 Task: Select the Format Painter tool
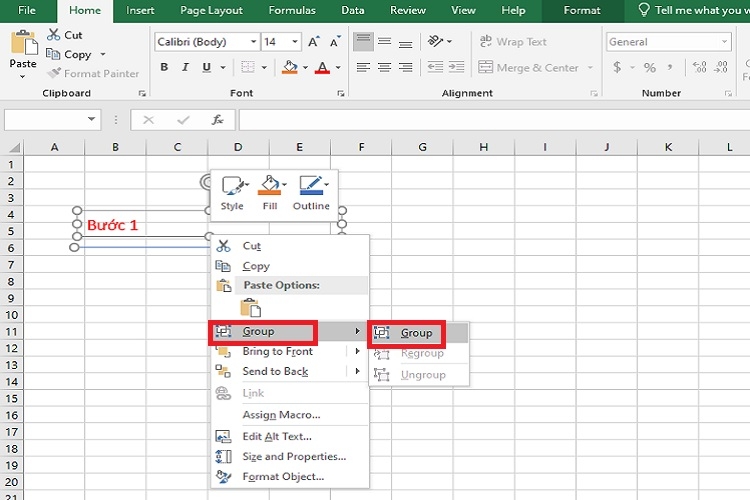coord(93,73)
